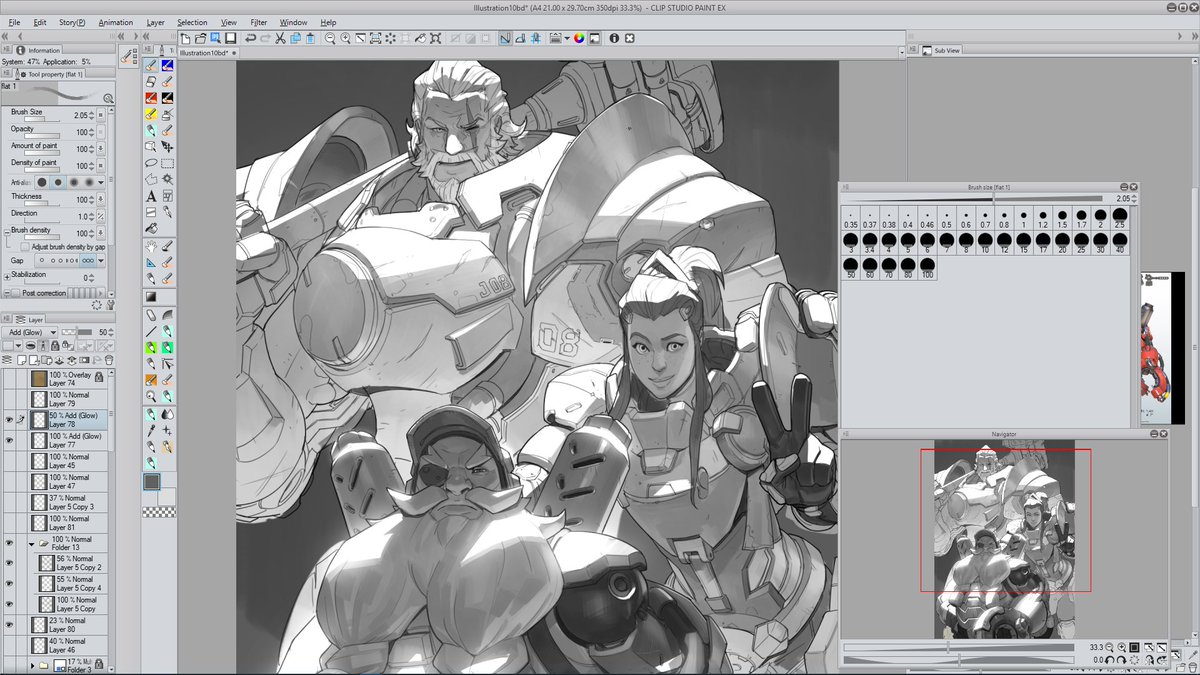Select the Gradient tool icon
This screenshot has width=1200, height=675.
tap(151, 296)
